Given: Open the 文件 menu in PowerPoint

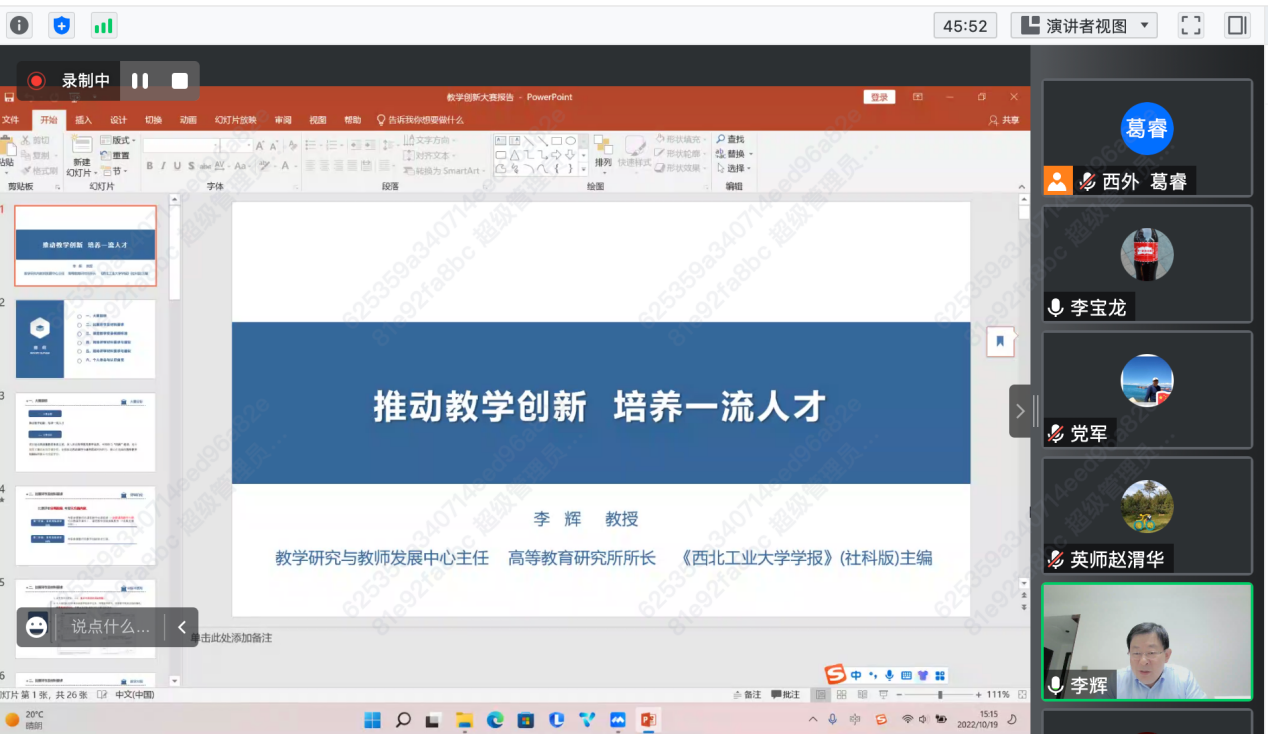Looking at the screenshot, I should [10, 120].
